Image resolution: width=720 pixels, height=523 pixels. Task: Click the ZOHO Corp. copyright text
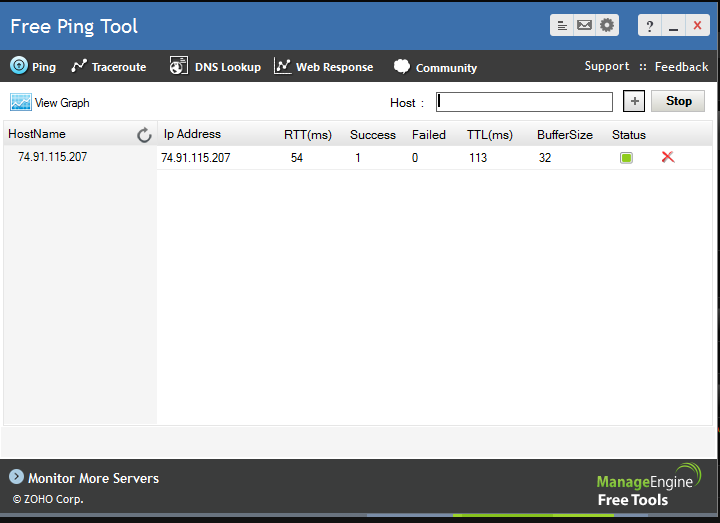48,499
